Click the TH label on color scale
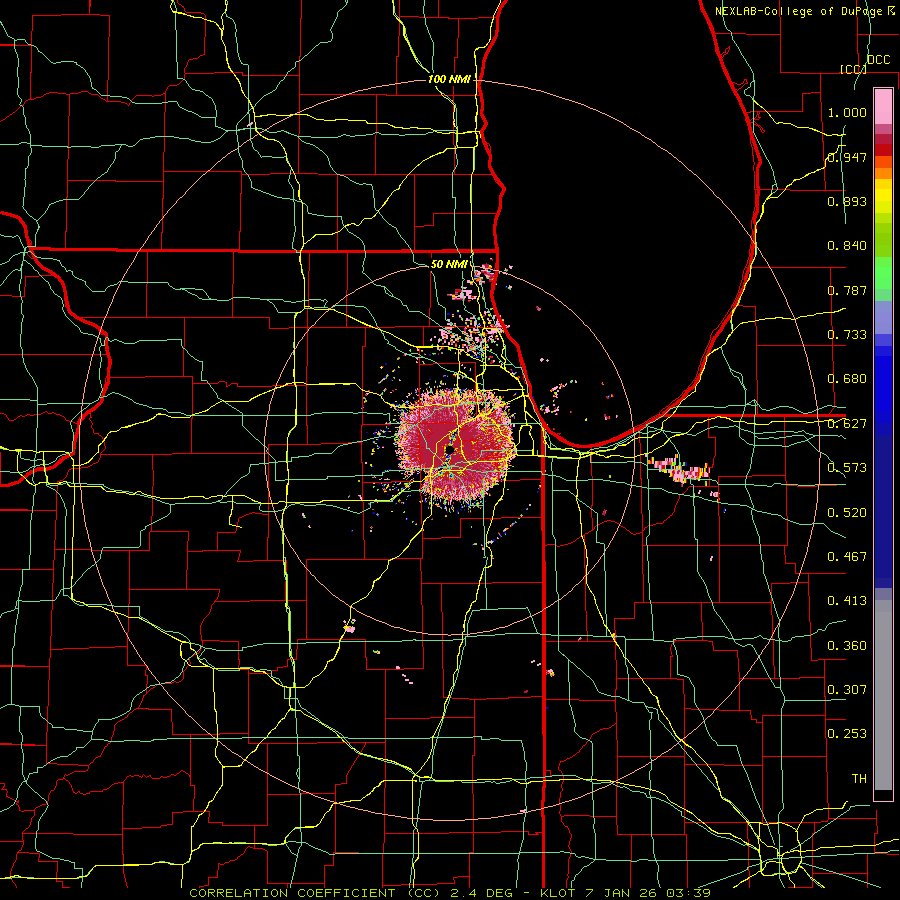900x900 pixels. [x=859, y=779]
